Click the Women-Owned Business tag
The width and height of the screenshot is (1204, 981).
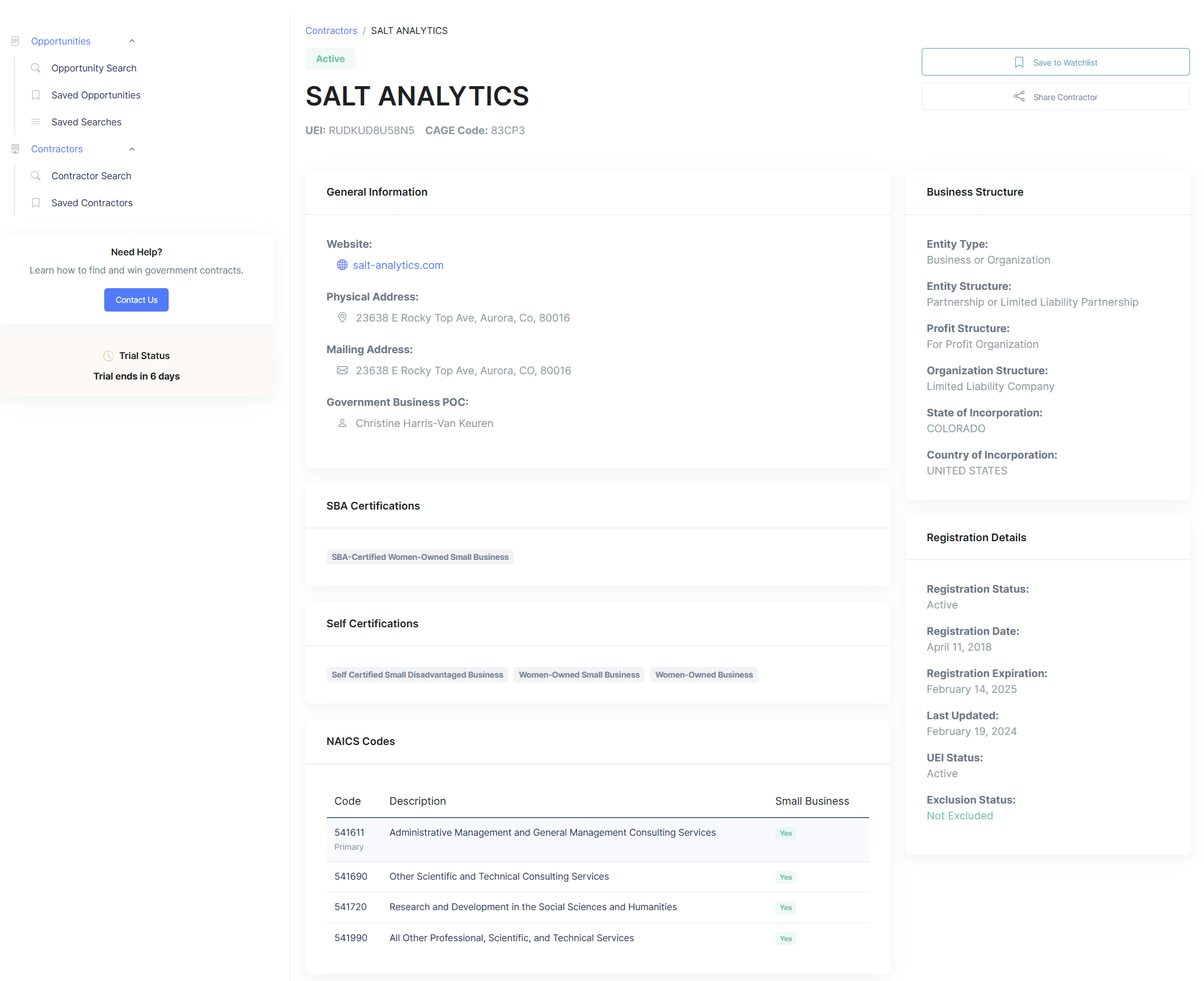tap(704, 675)
